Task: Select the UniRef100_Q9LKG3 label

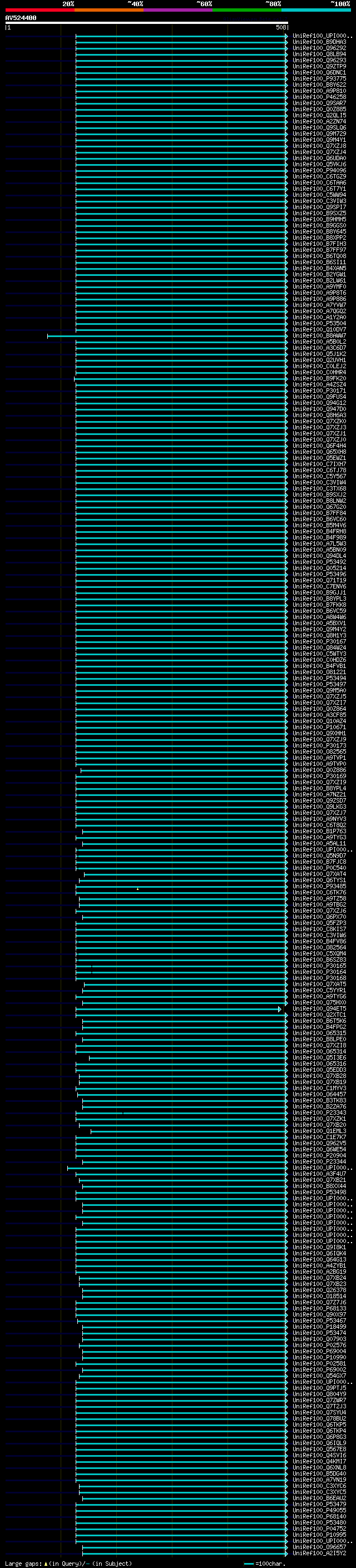Action: 319,807
